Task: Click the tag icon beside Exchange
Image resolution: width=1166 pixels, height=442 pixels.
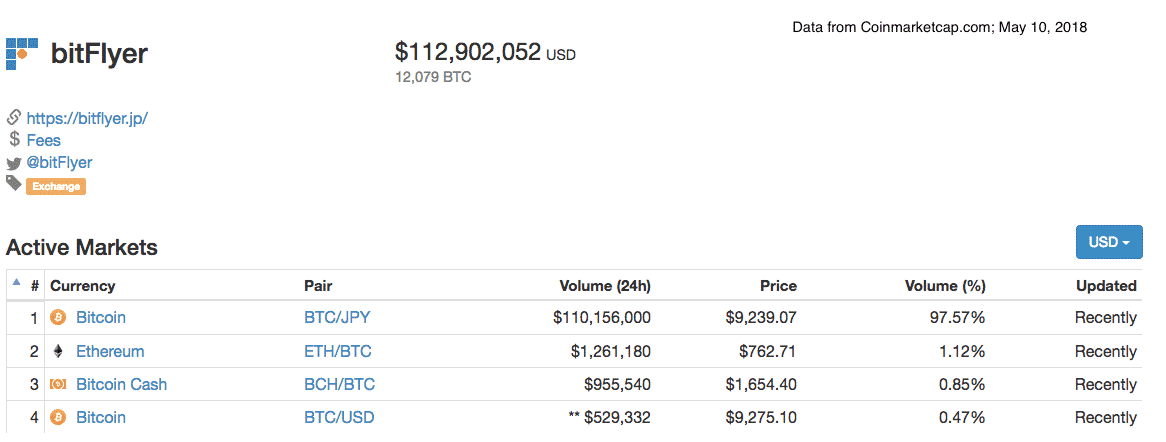Action: coord(14,184)
